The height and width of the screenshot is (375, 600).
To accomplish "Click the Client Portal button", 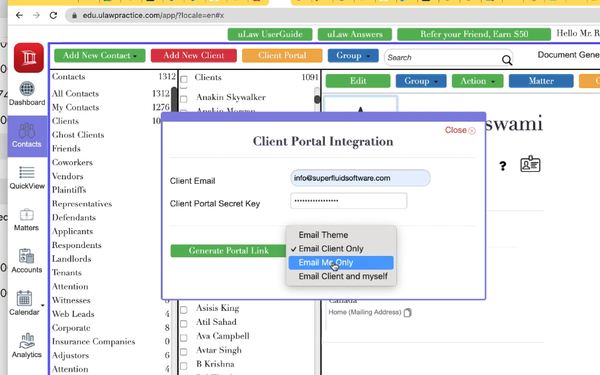I will [282, 55].
